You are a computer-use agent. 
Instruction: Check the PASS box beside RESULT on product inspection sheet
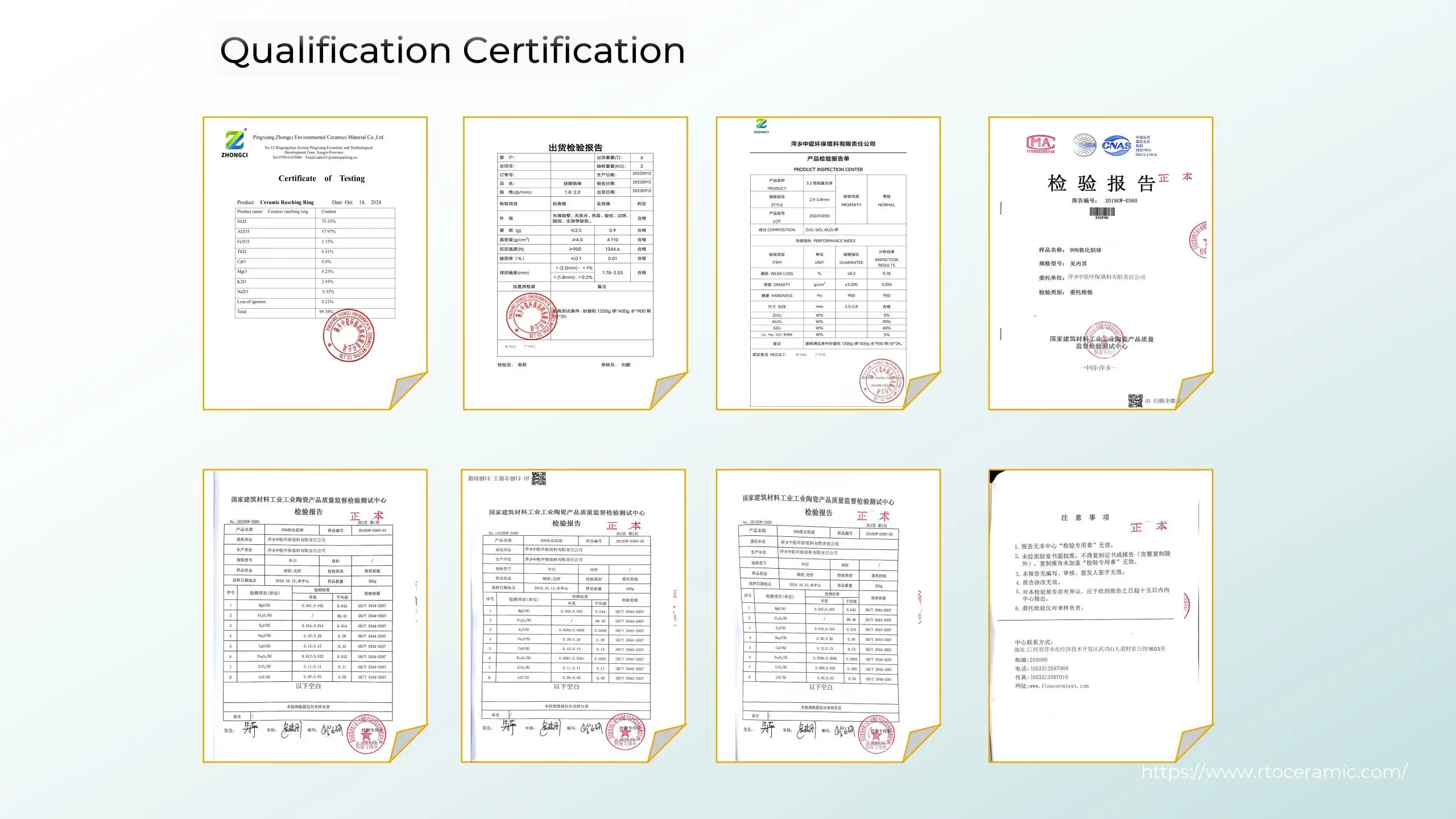[797, 354]
